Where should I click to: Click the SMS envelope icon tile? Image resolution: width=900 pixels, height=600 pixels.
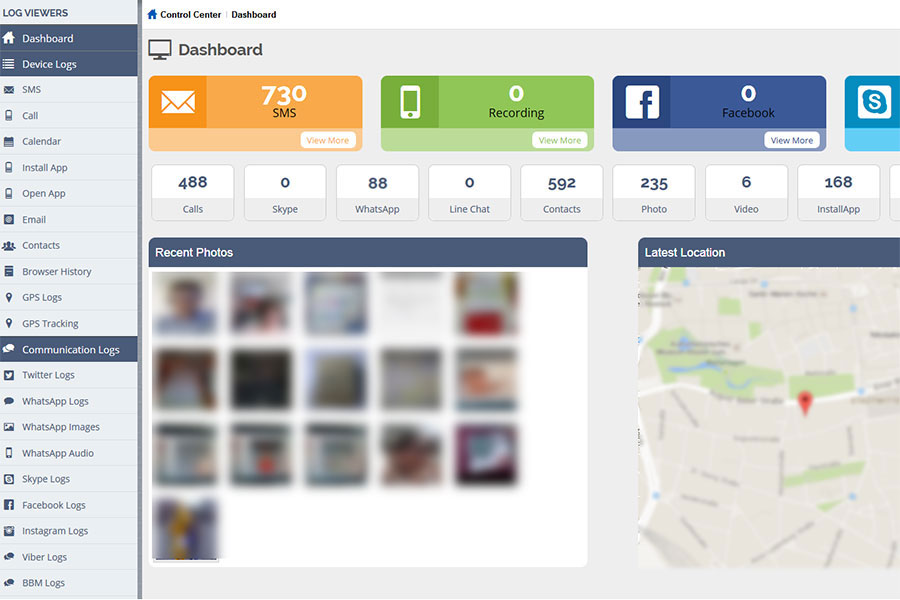click(178, 102)
